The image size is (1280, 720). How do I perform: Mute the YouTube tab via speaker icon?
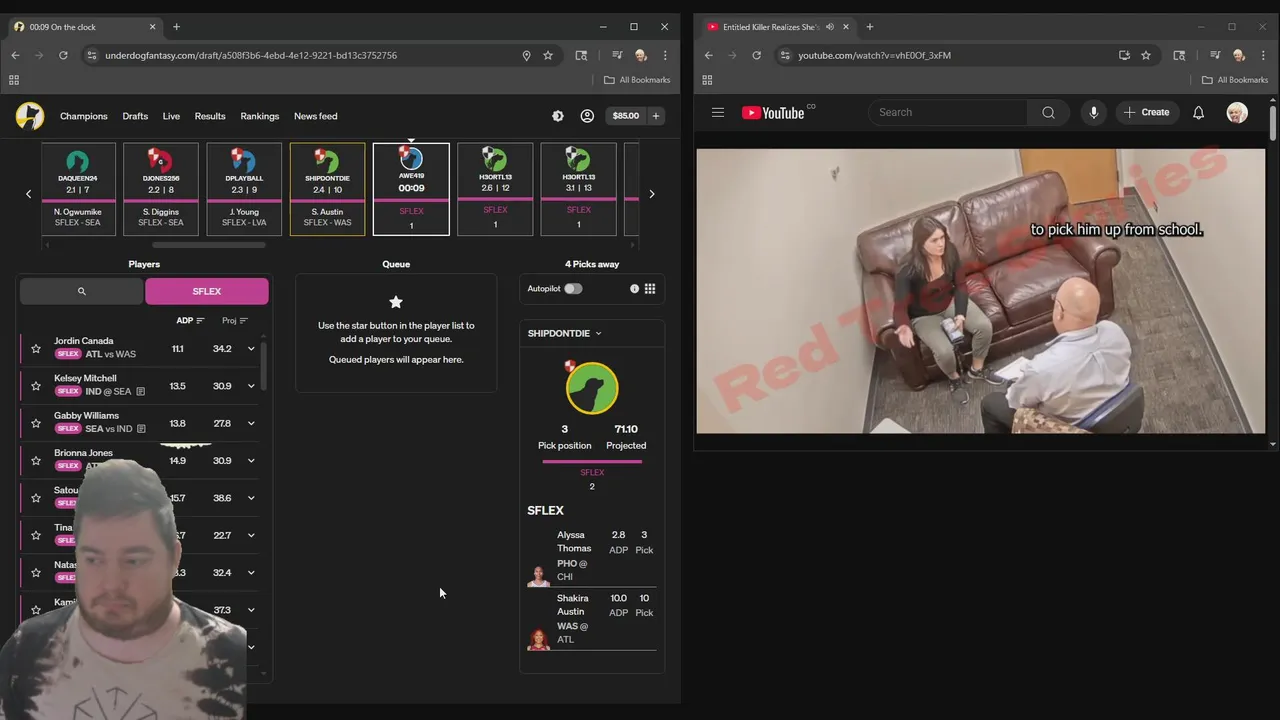[830, 27]
